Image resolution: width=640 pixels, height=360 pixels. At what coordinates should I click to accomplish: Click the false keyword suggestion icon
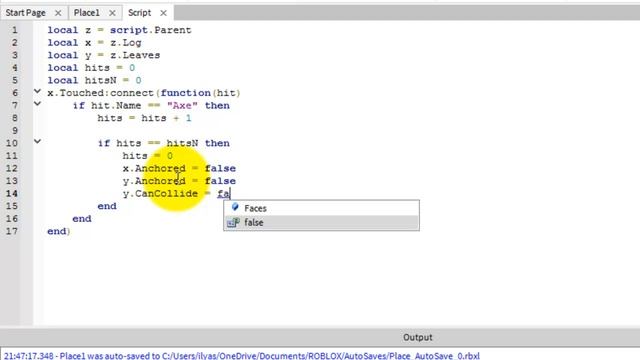[x=233, y=222]
